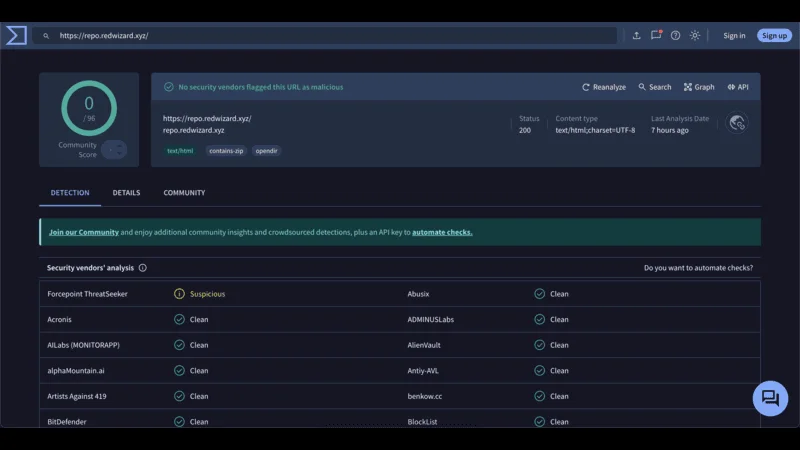Click the globe link icon beside analysis date
Screen dimensions: 800x450
pos(736,122)
